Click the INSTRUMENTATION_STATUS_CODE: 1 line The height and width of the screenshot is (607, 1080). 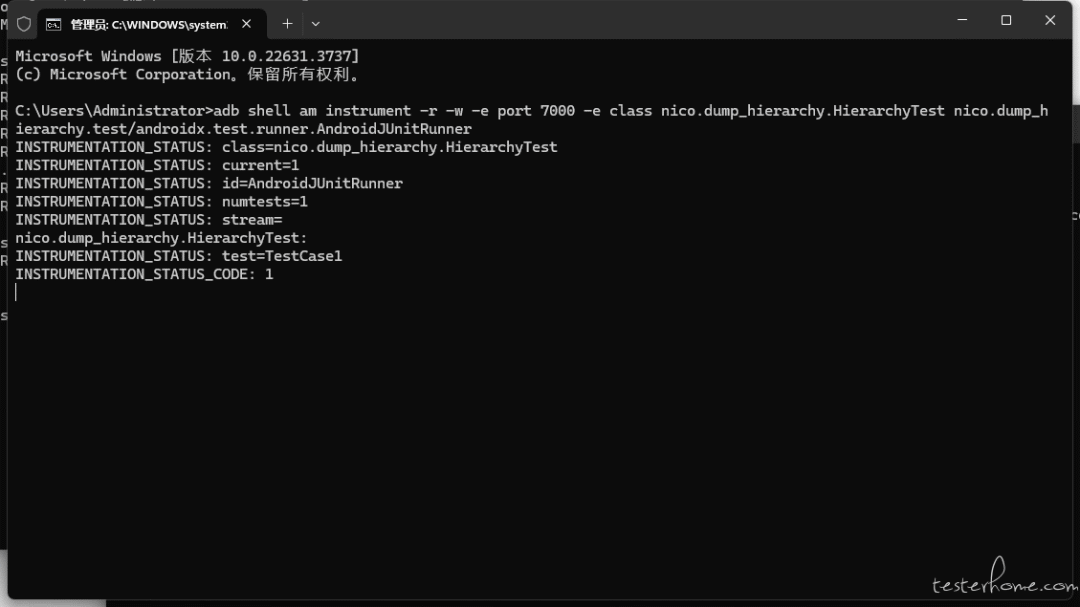tap(144, 274)
